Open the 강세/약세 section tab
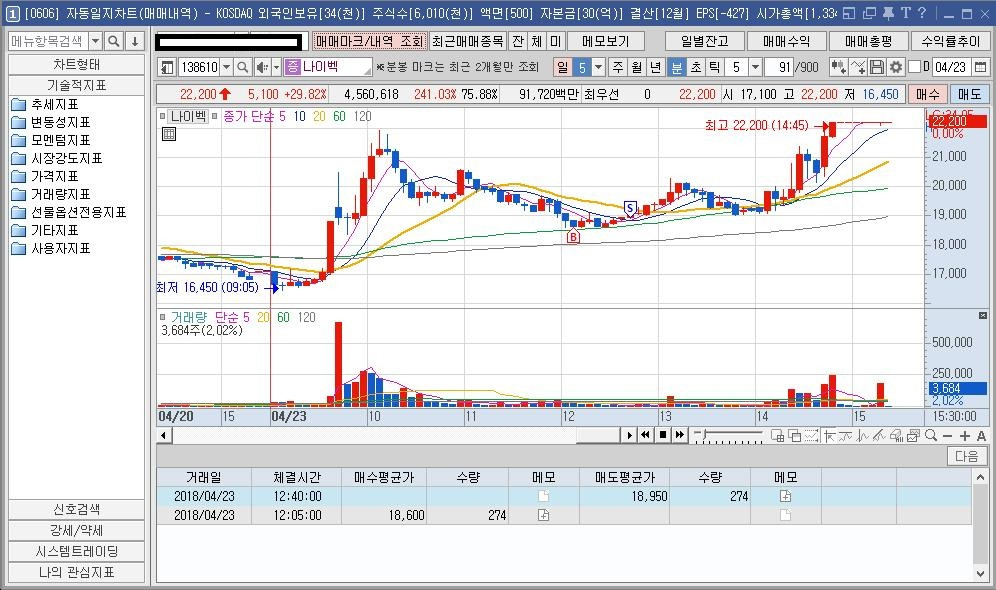 coord(76,530)
